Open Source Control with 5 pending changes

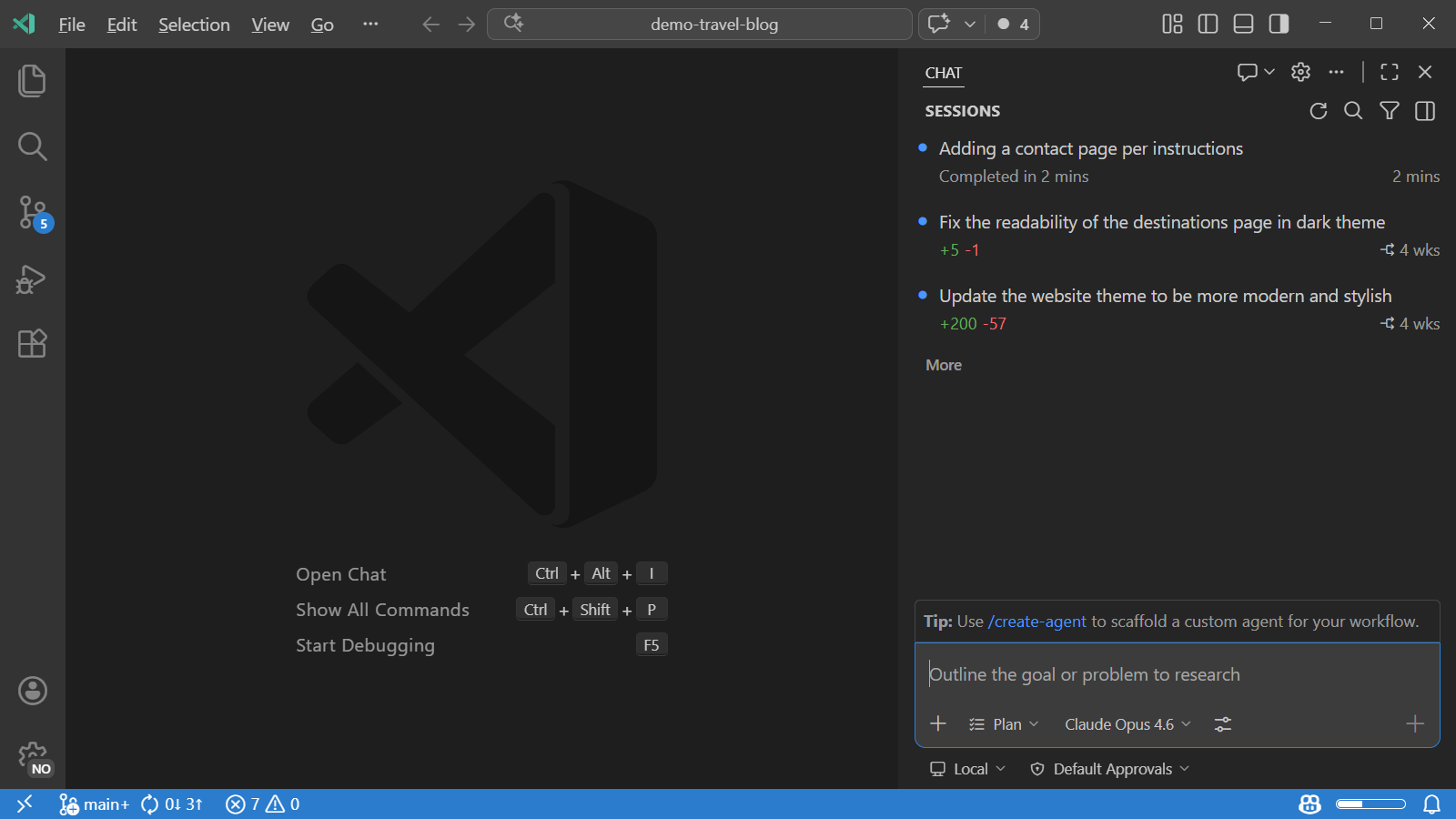(x=32, y=213)
